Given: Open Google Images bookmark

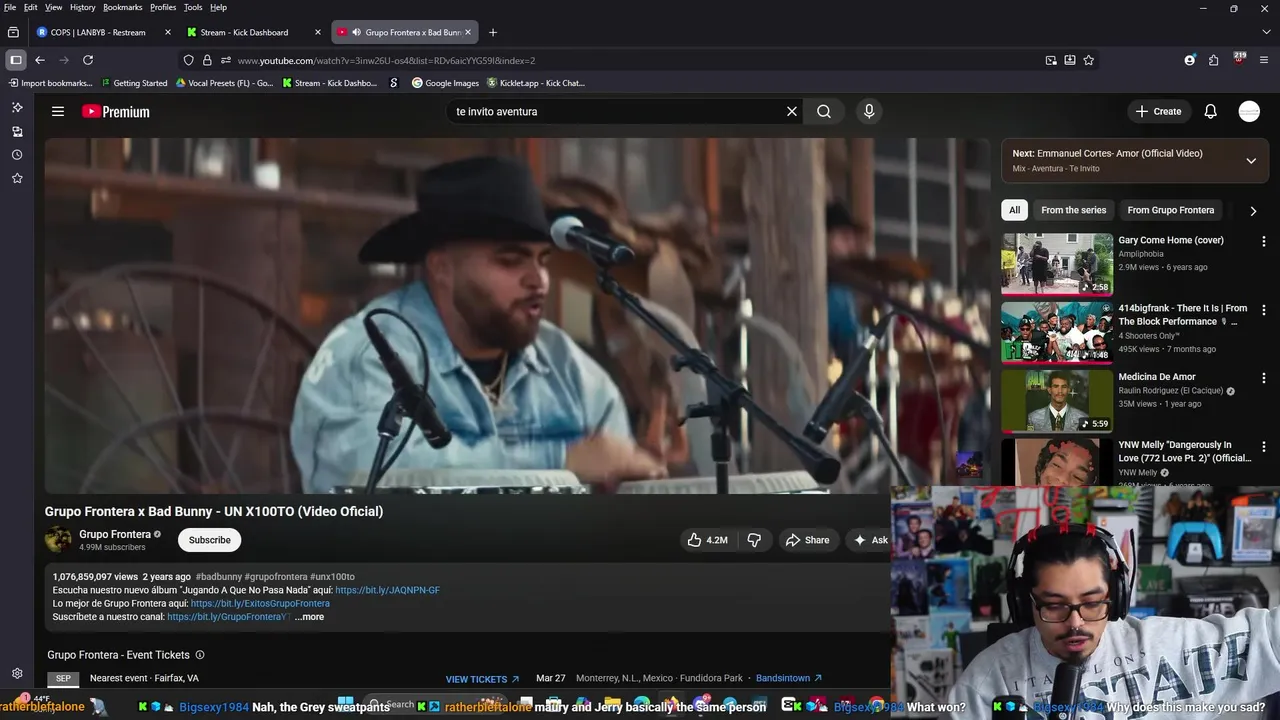Looking at the screenshot, I should click(x=445, y=83).
